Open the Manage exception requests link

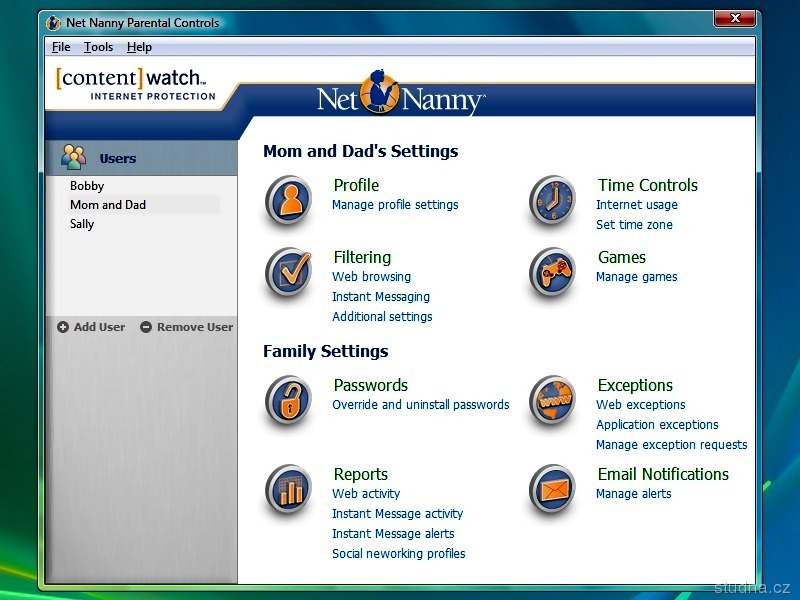coord(671,444)
